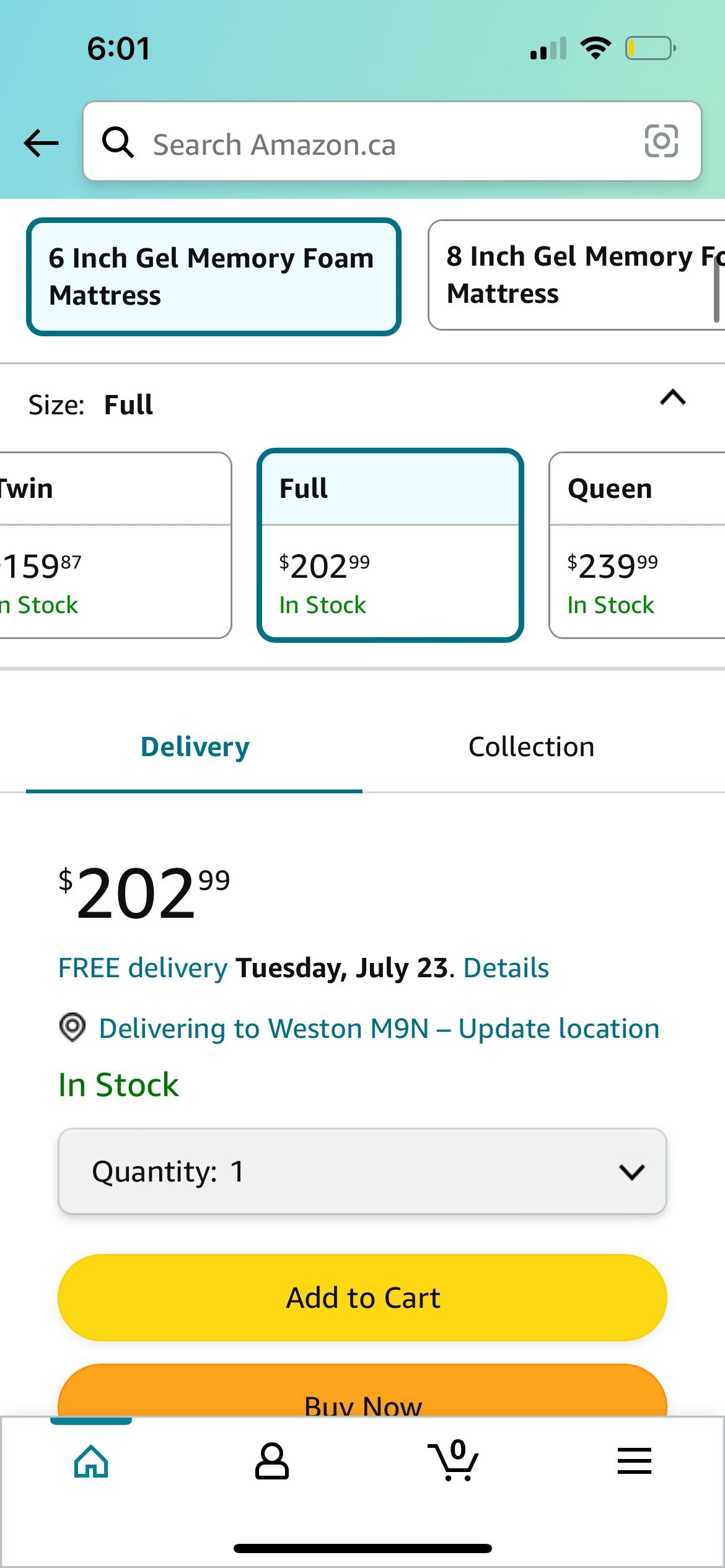Open account profile icon

272,1461
